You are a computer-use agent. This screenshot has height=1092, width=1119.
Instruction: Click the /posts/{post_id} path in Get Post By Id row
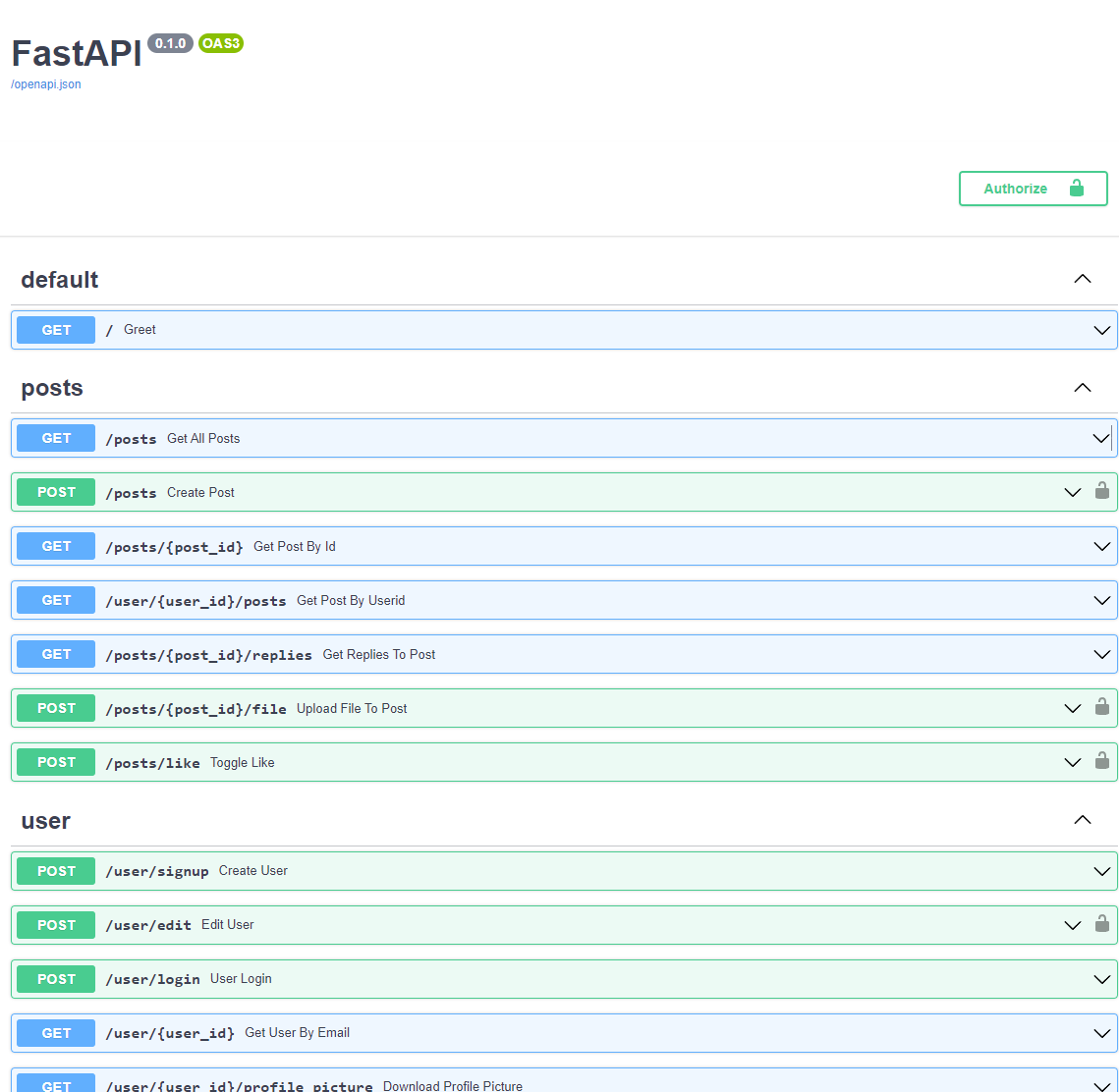[174, 547]
